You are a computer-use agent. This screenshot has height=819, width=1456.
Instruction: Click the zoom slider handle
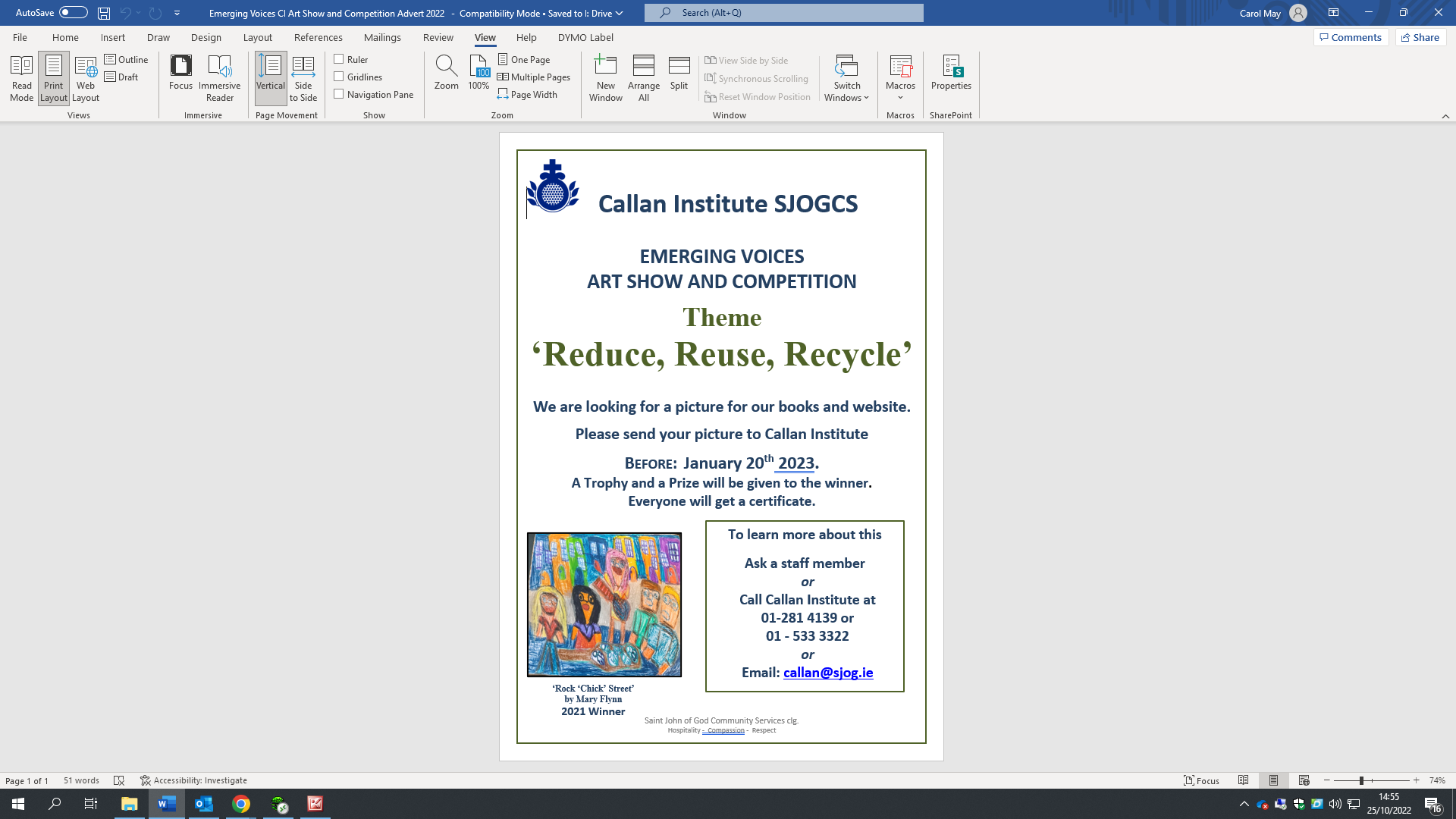1361,780
